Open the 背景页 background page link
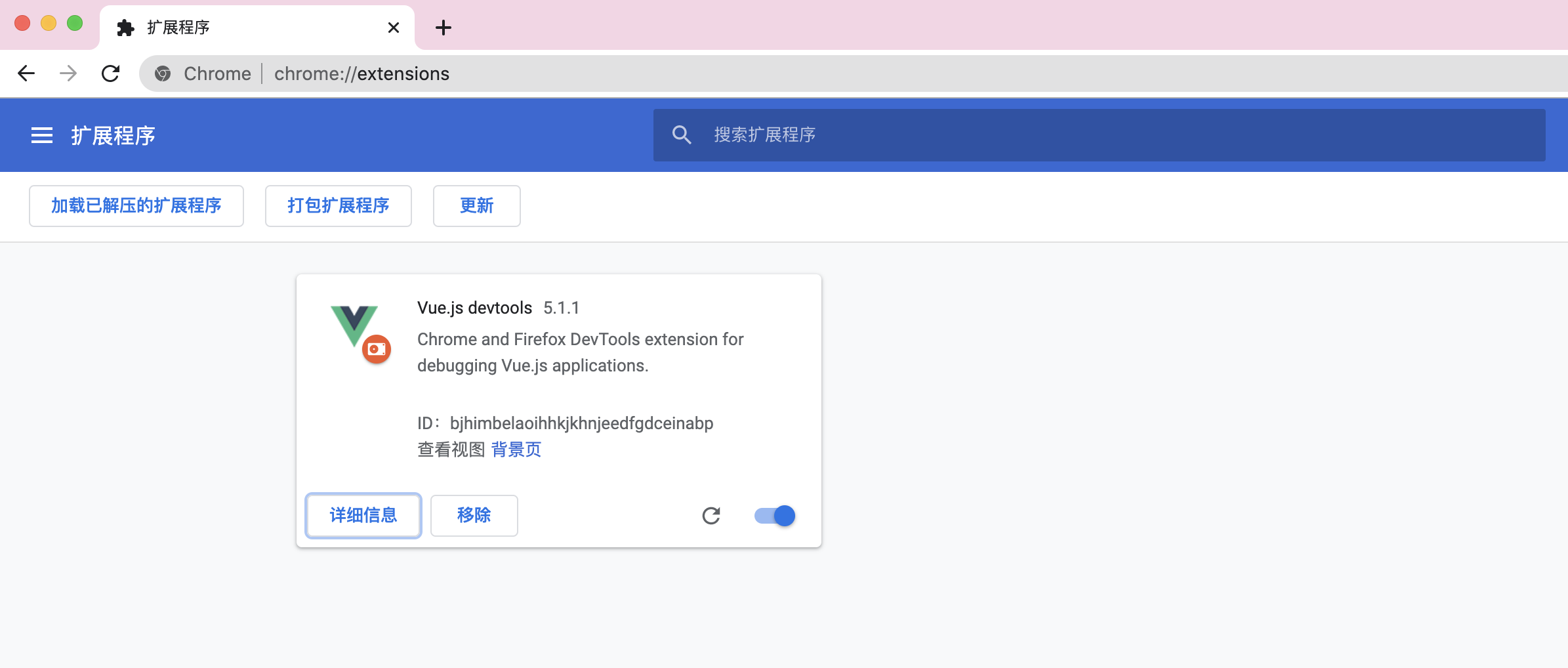 click(516, 449)
